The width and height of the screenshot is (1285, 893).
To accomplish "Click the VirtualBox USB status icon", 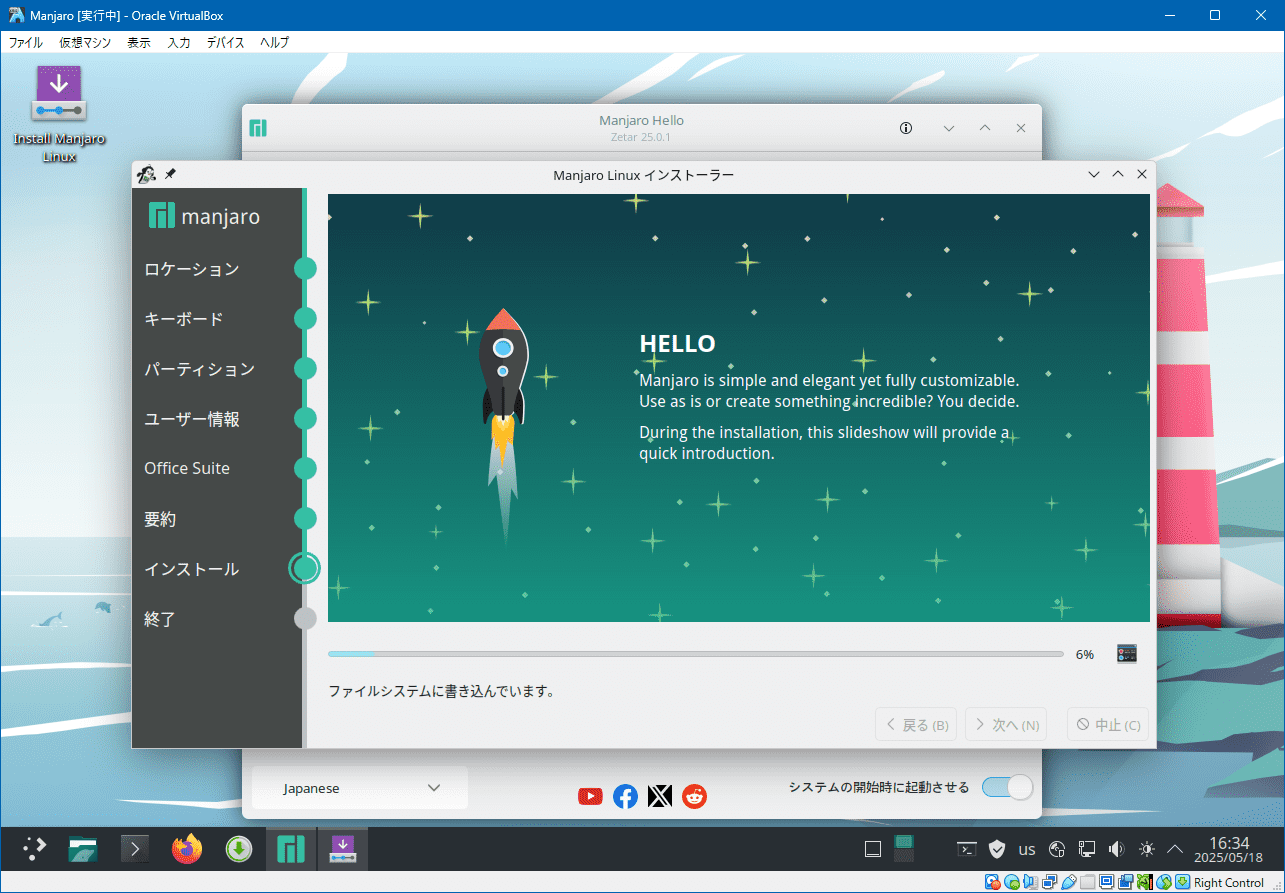I will click(1069, 882).
